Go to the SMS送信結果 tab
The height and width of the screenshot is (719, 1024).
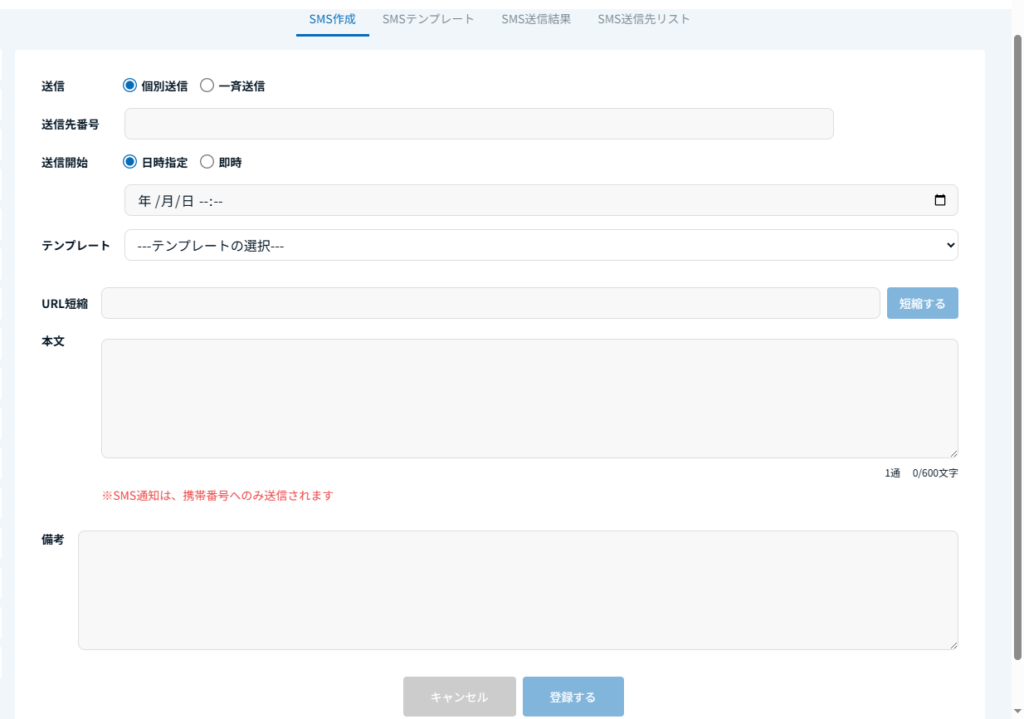point(536,19)
